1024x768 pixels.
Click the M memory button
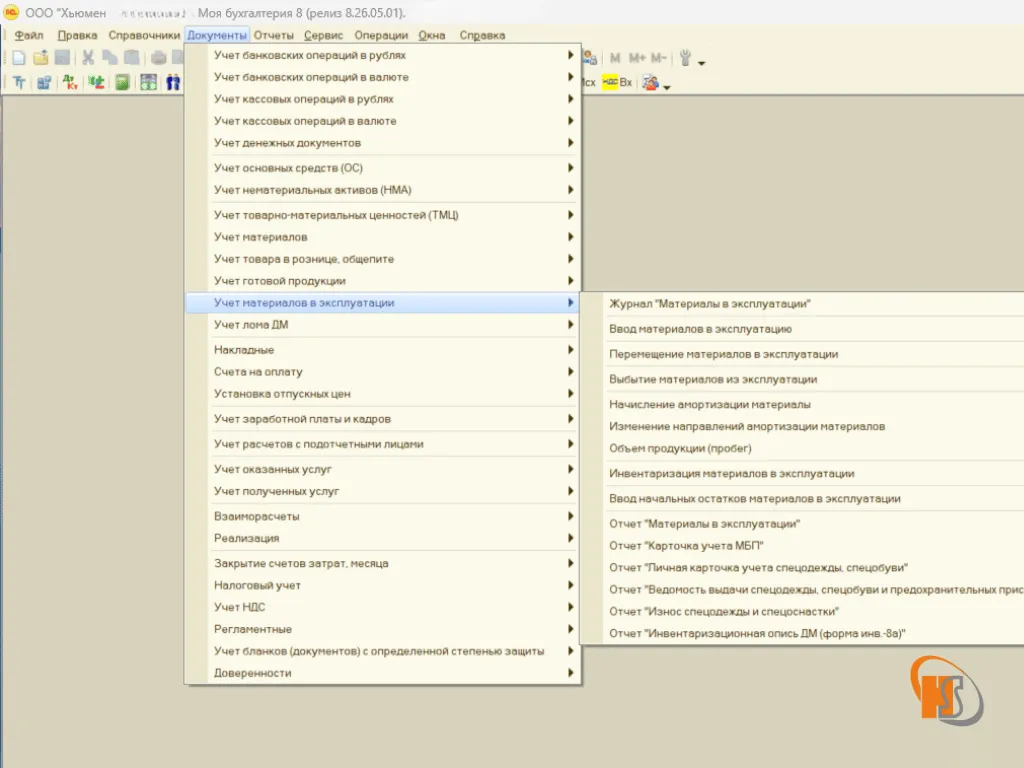(615, 58)
